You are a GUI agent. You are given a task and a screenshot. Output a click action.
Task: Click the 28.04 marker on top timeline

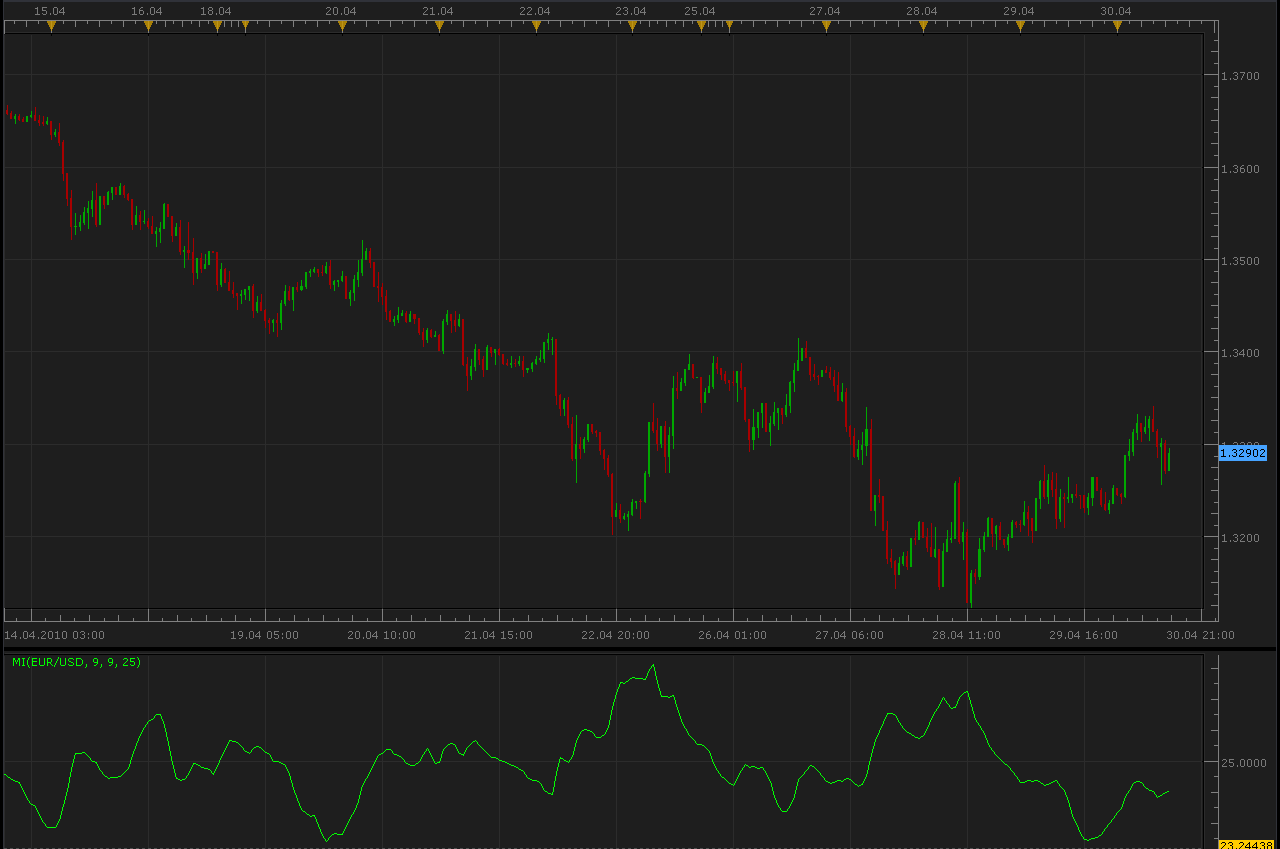923,27
